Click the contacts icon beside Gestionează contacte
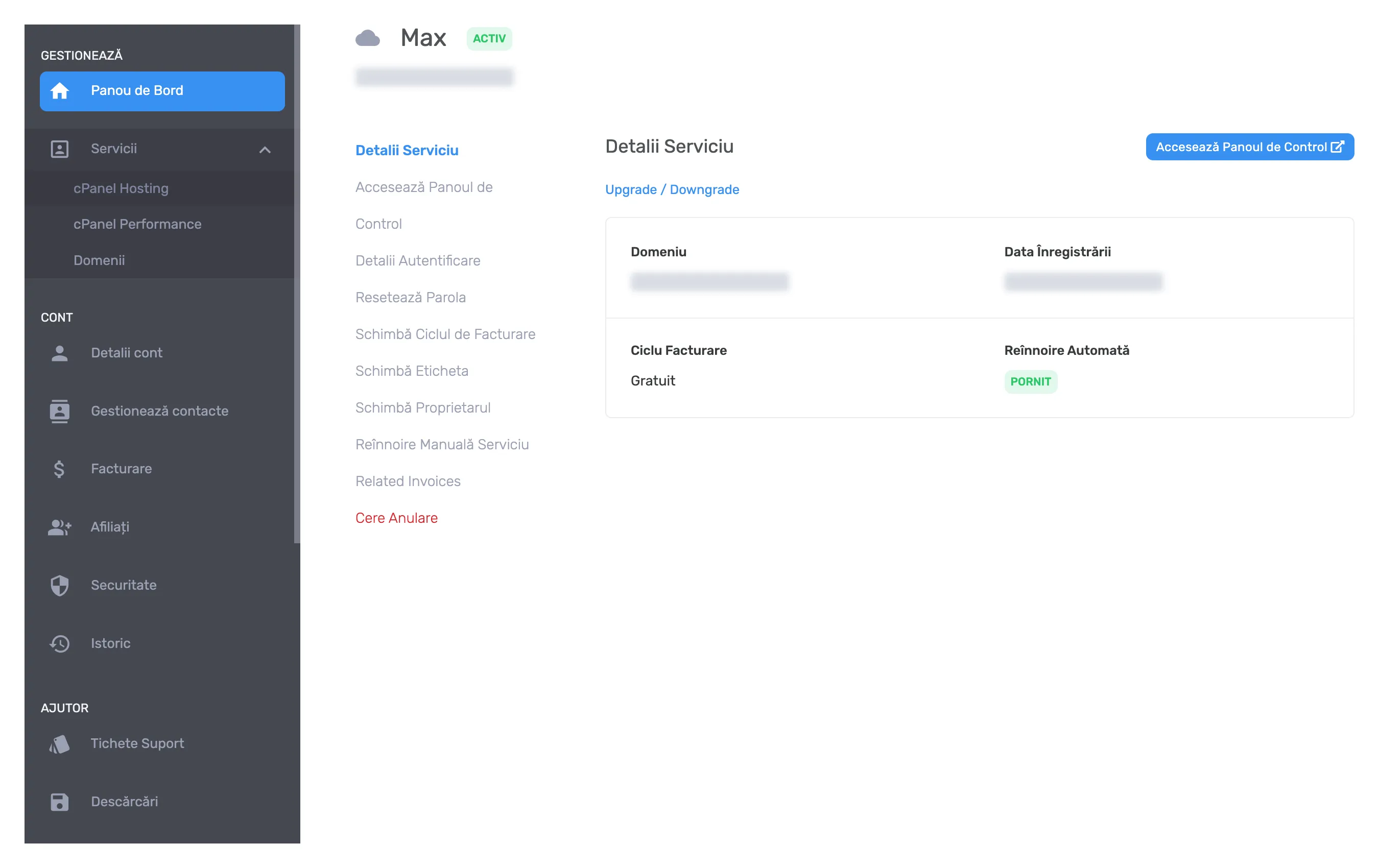The image size is (1379, 868). click(60, 411)
